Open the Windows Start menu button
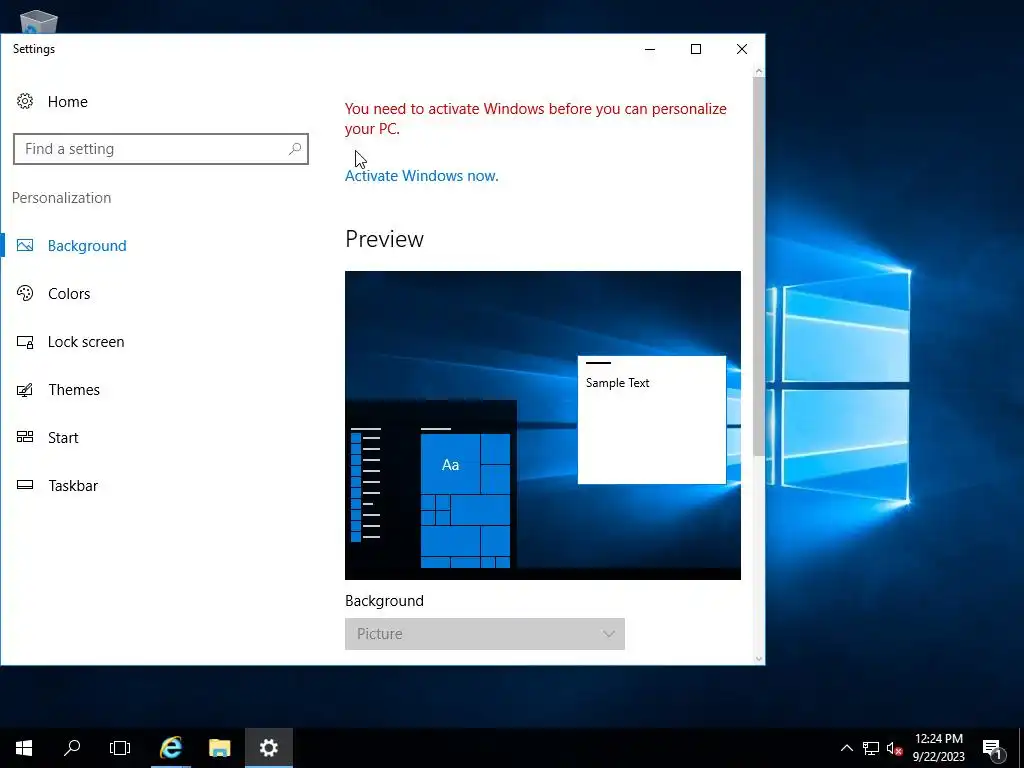 click(24, 748)
